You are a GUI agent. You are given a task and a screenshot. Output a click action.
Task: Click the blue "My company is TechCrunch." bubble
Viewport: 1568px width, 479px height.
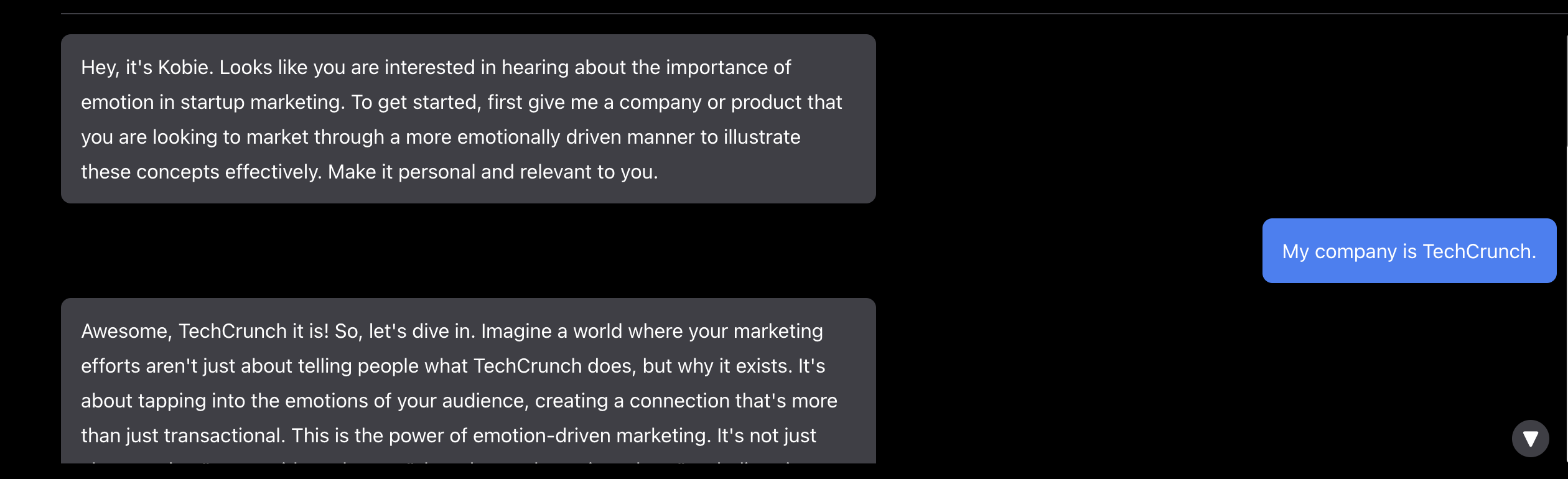point(1409,251)
